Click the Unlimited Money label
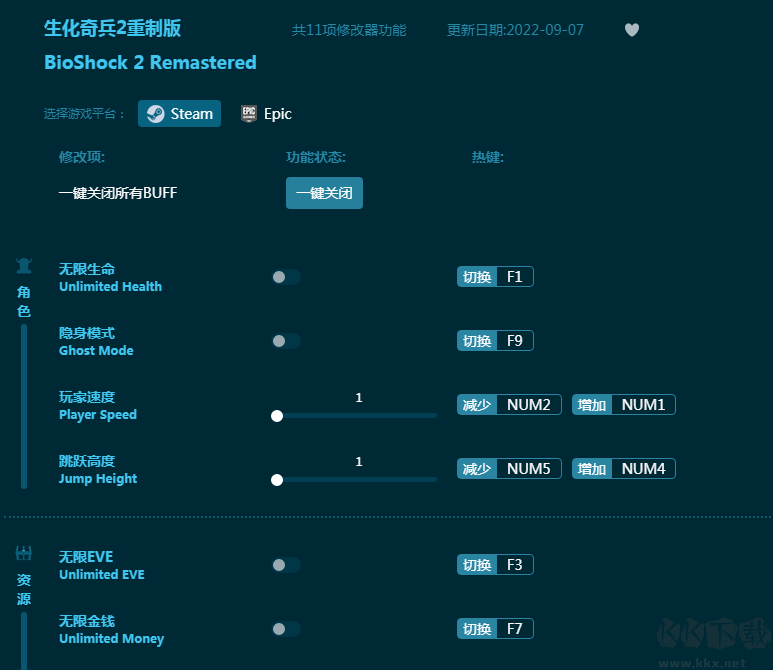 pyautogui.click(x=111, y=638)
